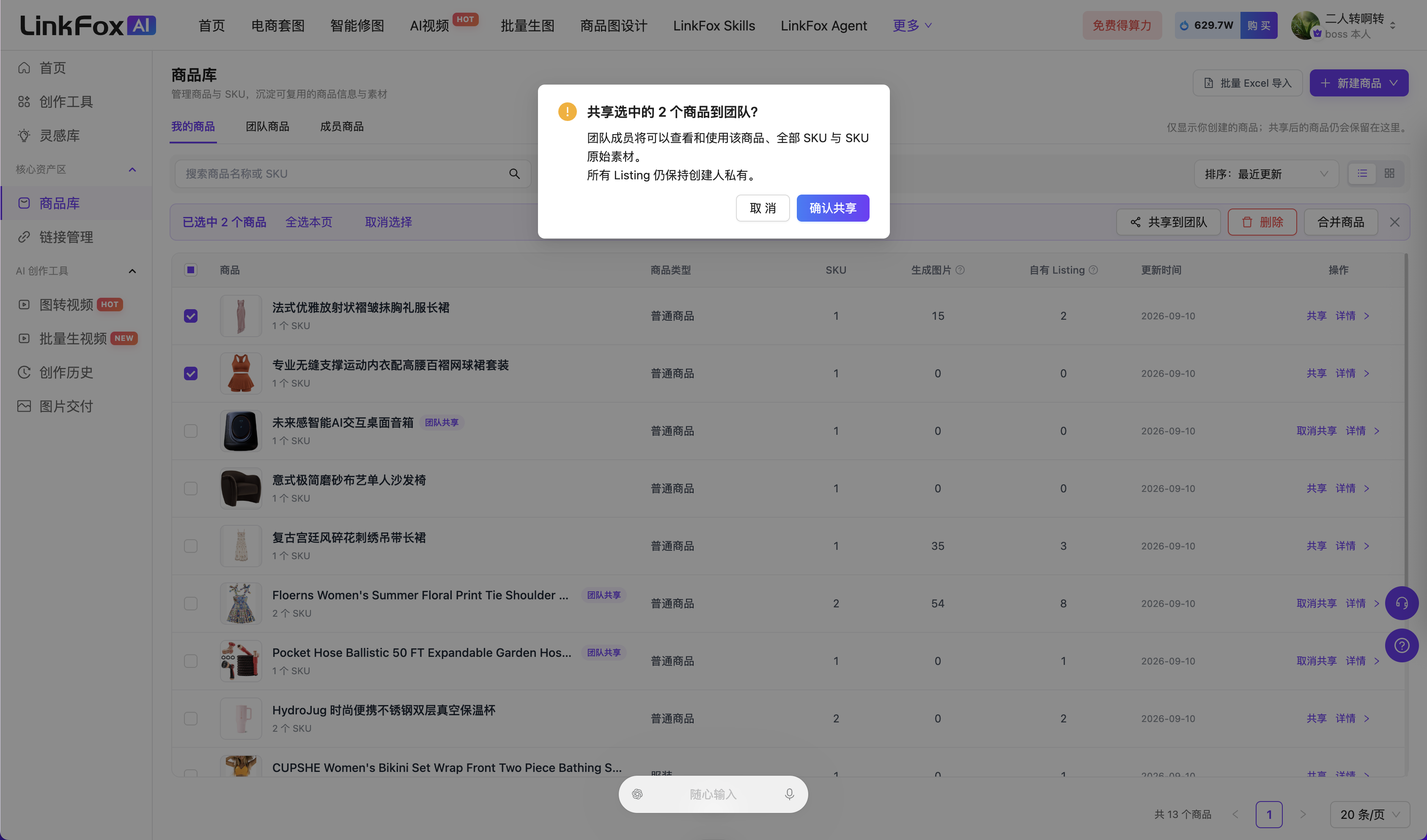The width and height of the screenshot is (1427, 840).
Task: Click 取消选择 link
Action: tap(388, 222)
